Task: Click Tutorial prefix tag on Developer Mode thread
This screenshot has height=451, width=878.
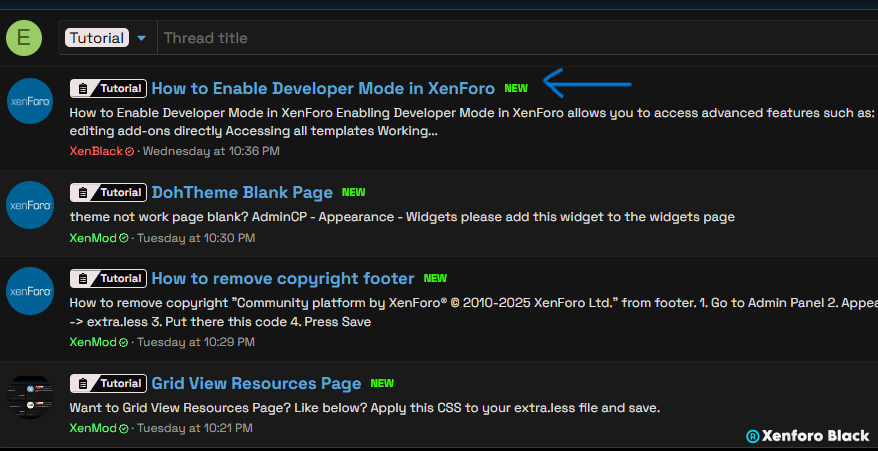Action: 109,89
